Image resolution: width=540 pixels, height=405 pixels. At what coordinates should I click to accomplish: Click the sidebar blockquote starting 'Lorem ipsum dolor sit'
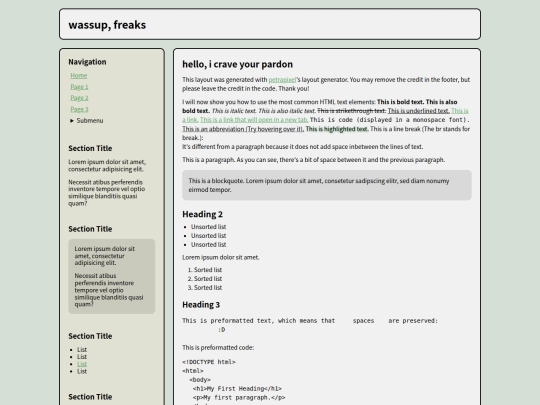[112, 276]
